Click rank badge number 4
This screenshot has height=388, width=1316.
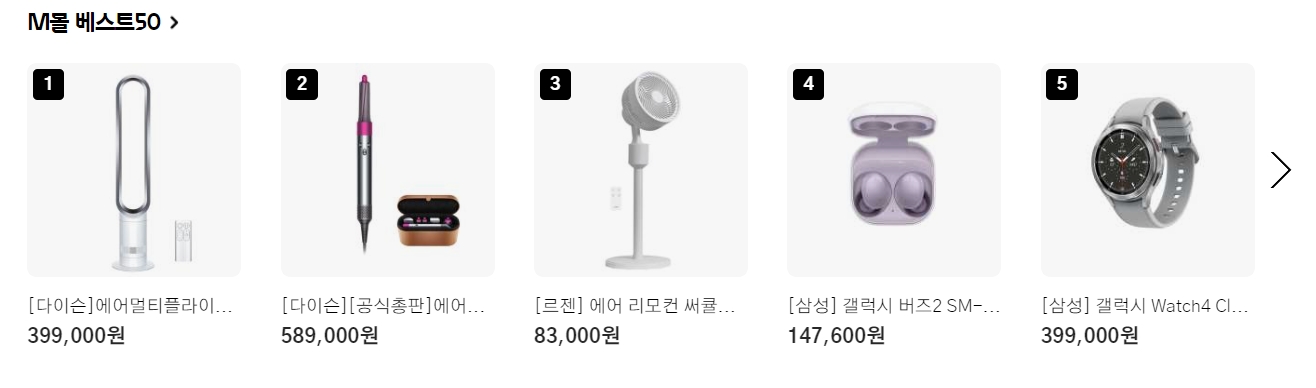coord(808,84)
